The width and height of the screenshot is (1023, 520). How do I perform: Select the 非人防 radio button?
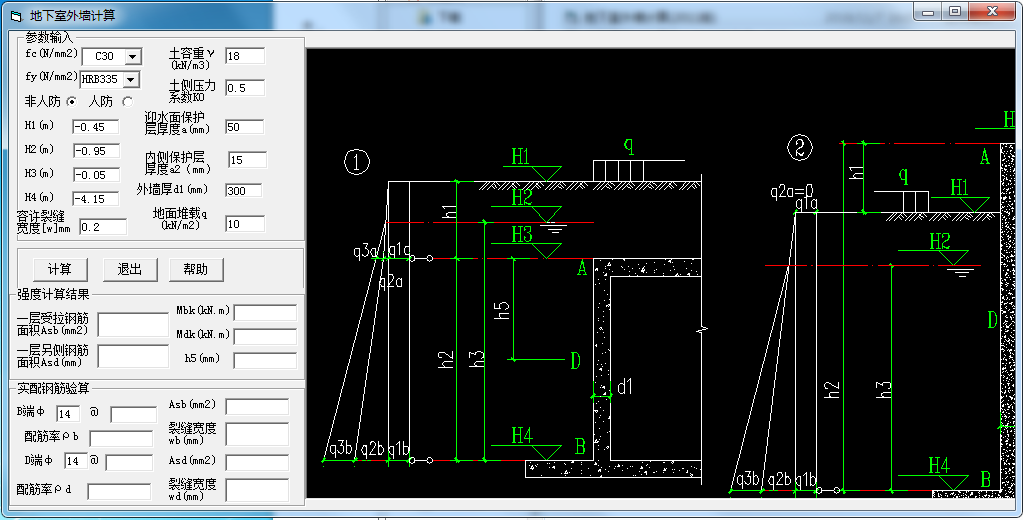(x=71, y=101)
